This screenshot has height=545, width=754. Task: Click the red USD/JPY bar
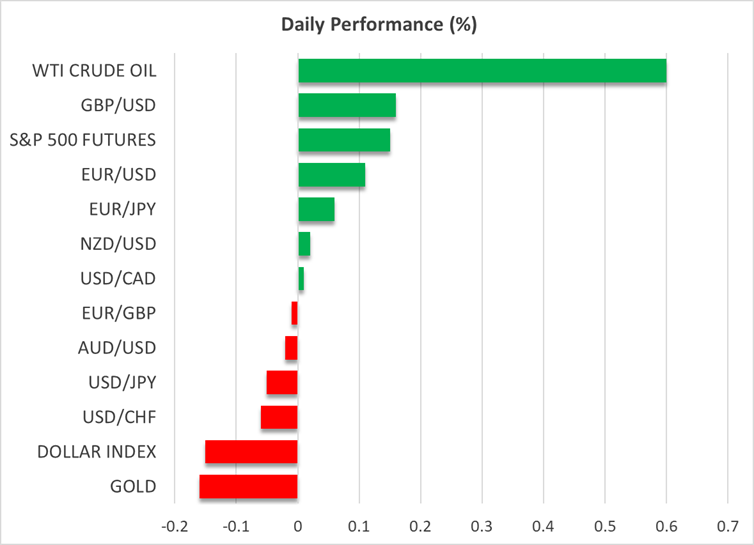pos(282,382)
